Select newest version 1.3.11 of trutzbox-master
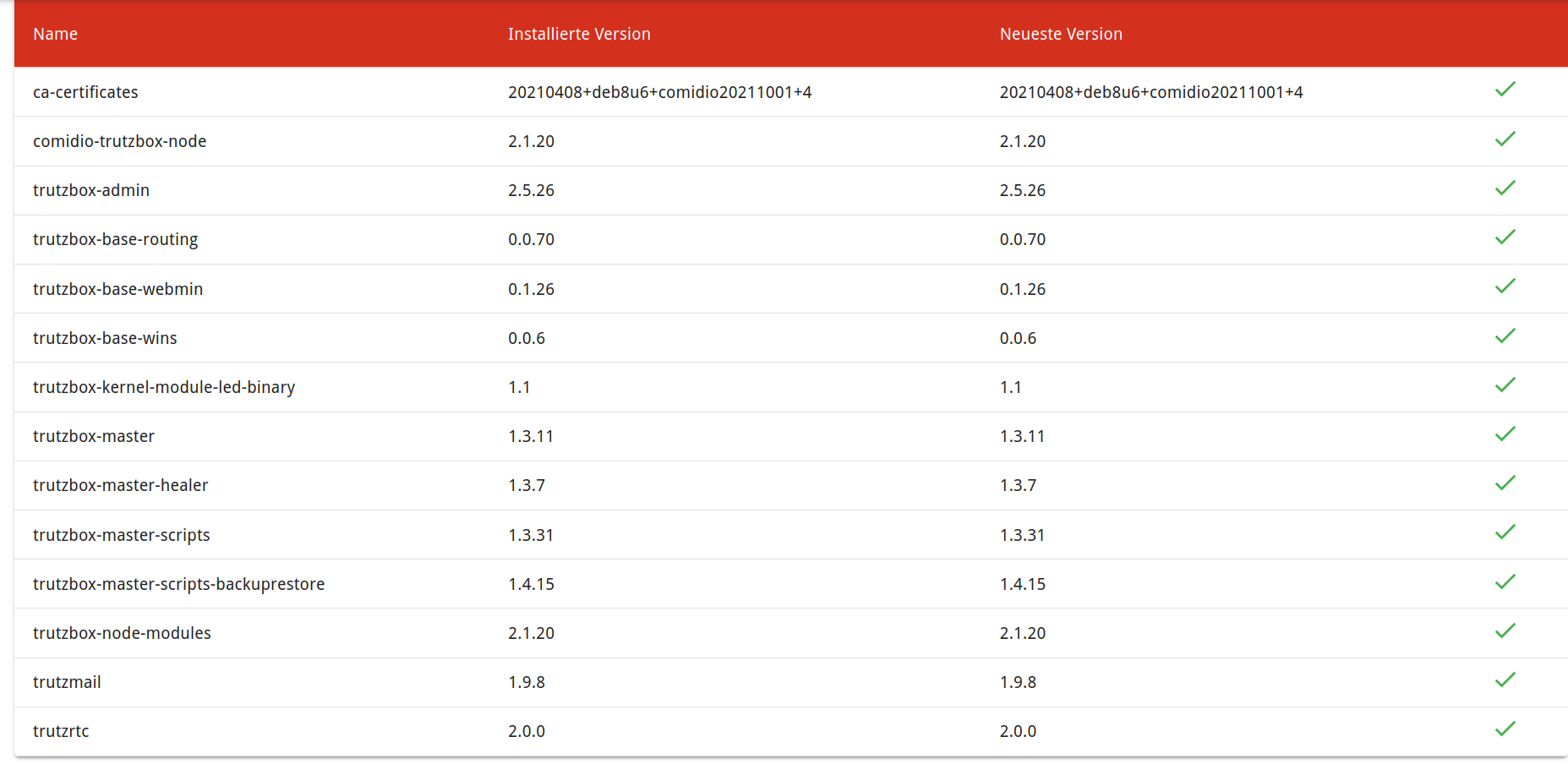This screenshot has height=764, width=1568. 1023,436
